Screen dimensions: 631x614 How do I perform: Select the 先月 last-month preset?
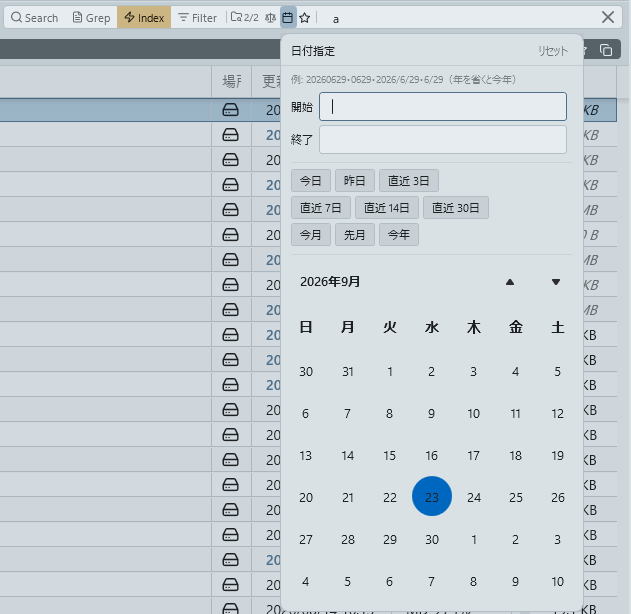(x=355, y=235)
